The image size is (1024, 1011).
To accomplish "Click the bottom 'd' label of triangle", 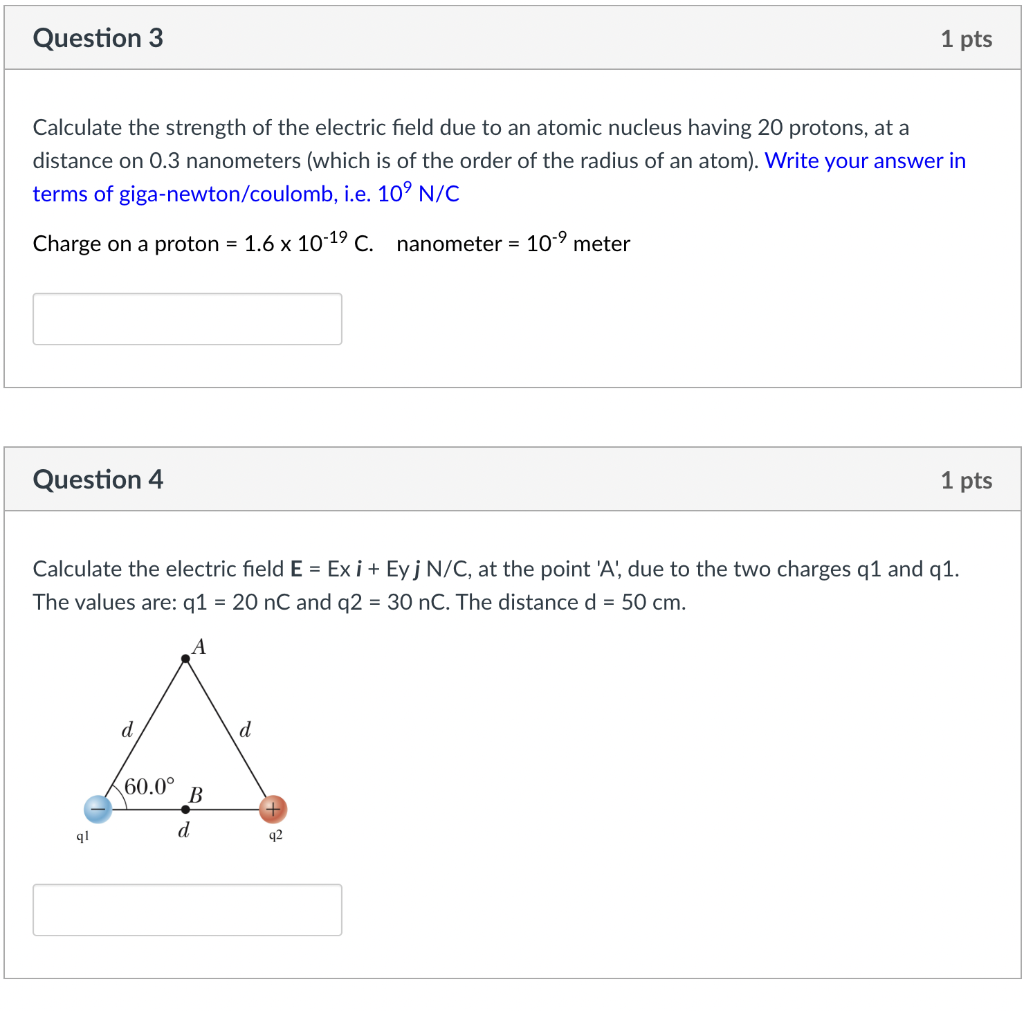I will (x=184, y=831).
